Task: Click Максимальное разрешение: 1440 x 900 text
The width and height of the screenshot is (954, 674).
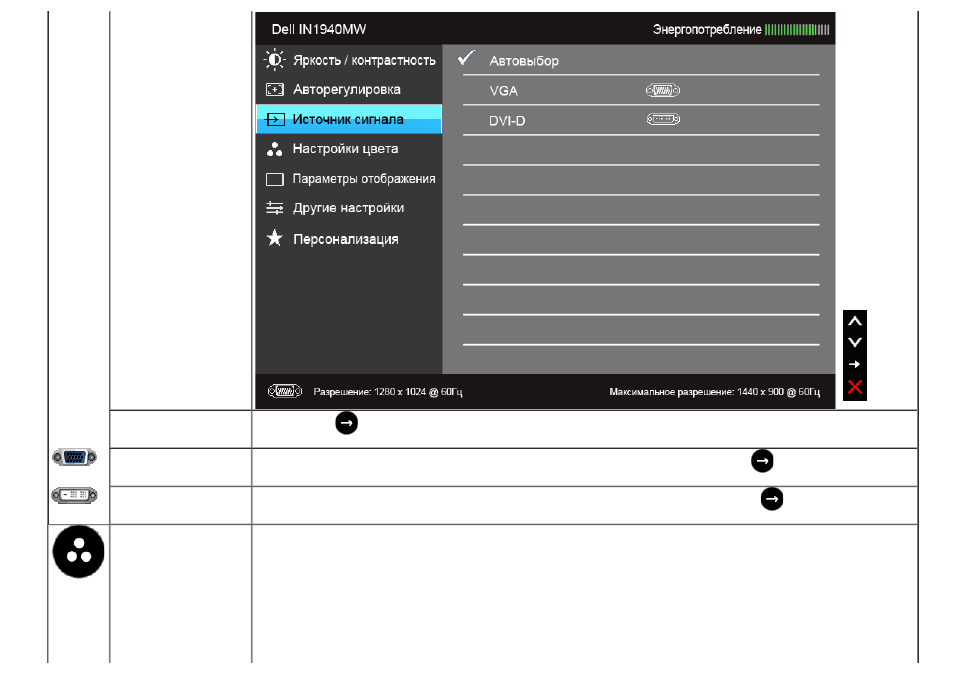Action: [714, 392]
